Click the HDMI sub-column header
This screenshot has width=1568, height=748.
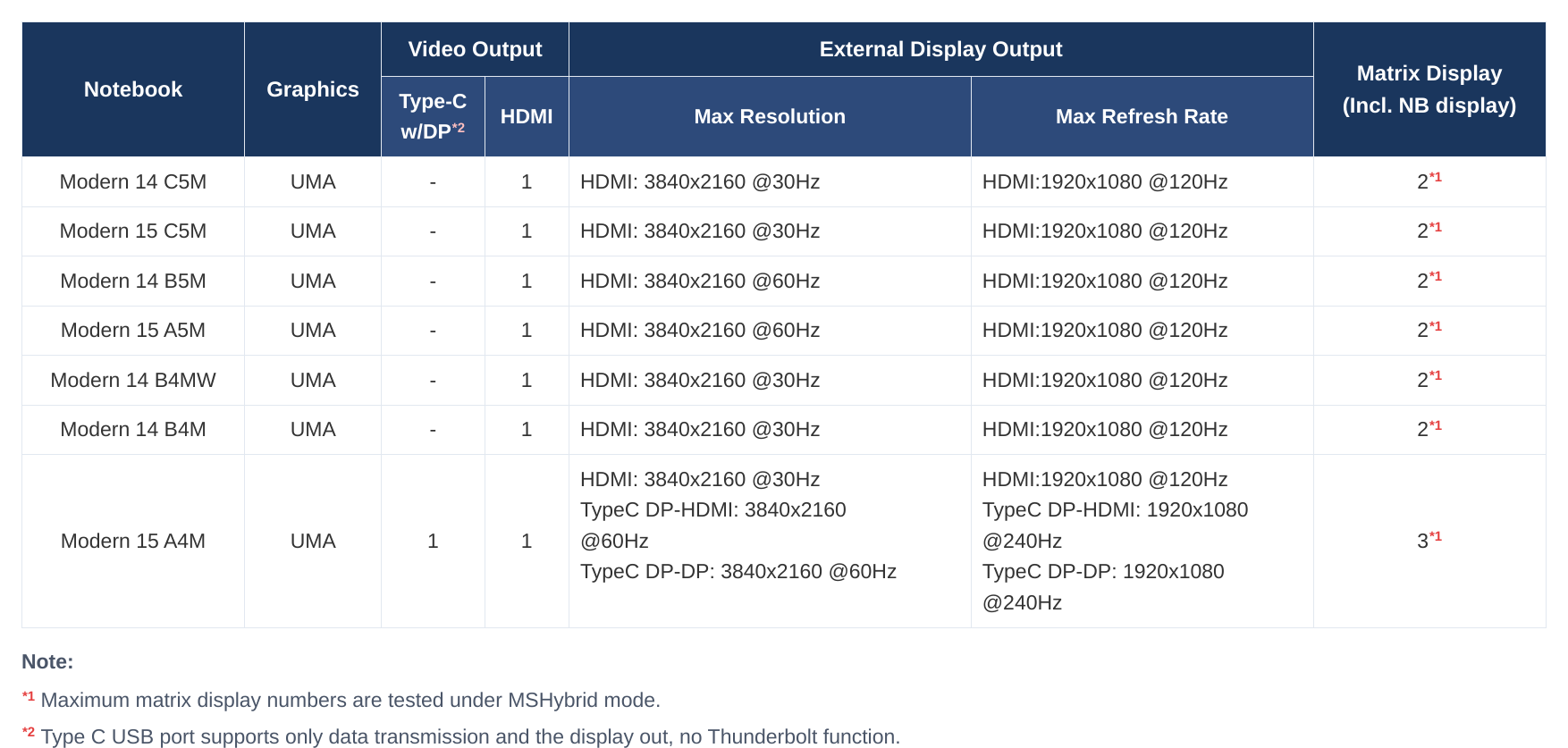527,116
